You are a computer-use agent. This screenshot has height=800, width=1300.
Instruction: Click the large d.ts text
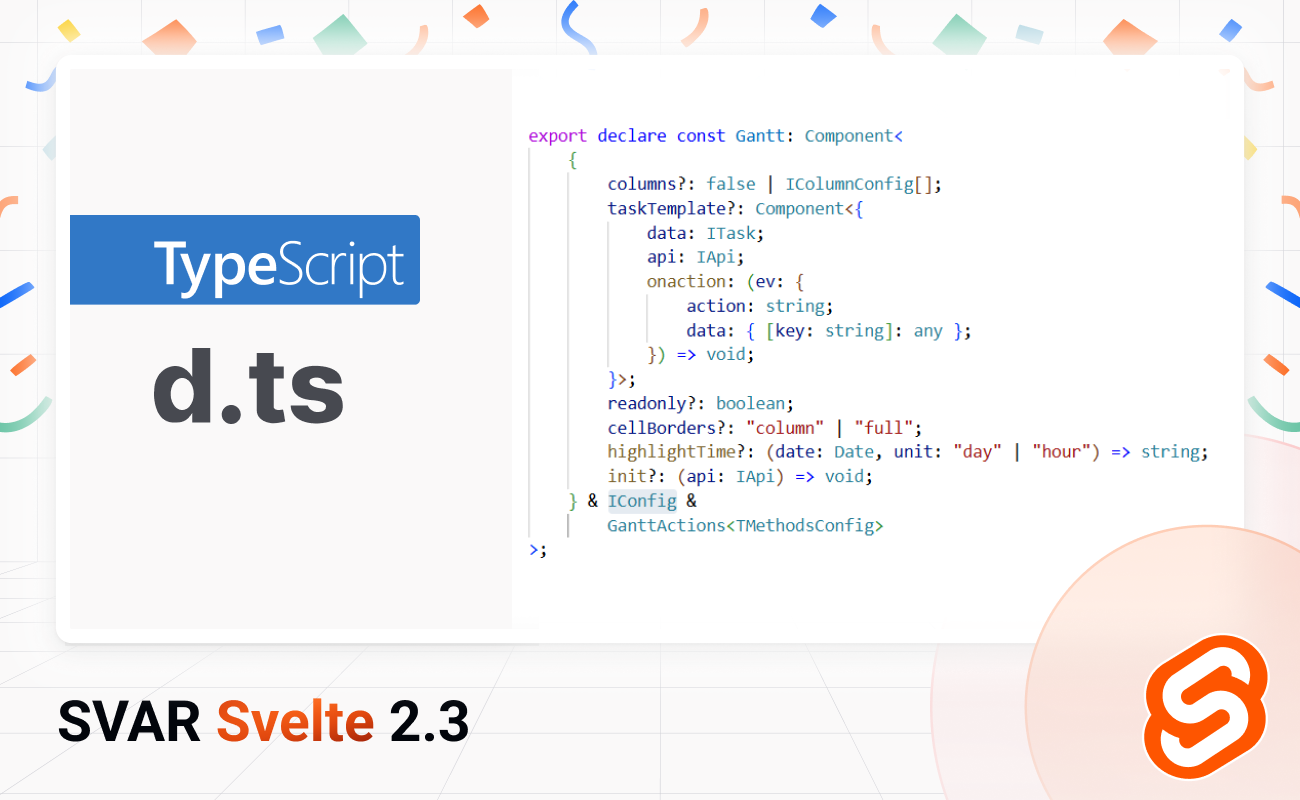coord(248,388)
